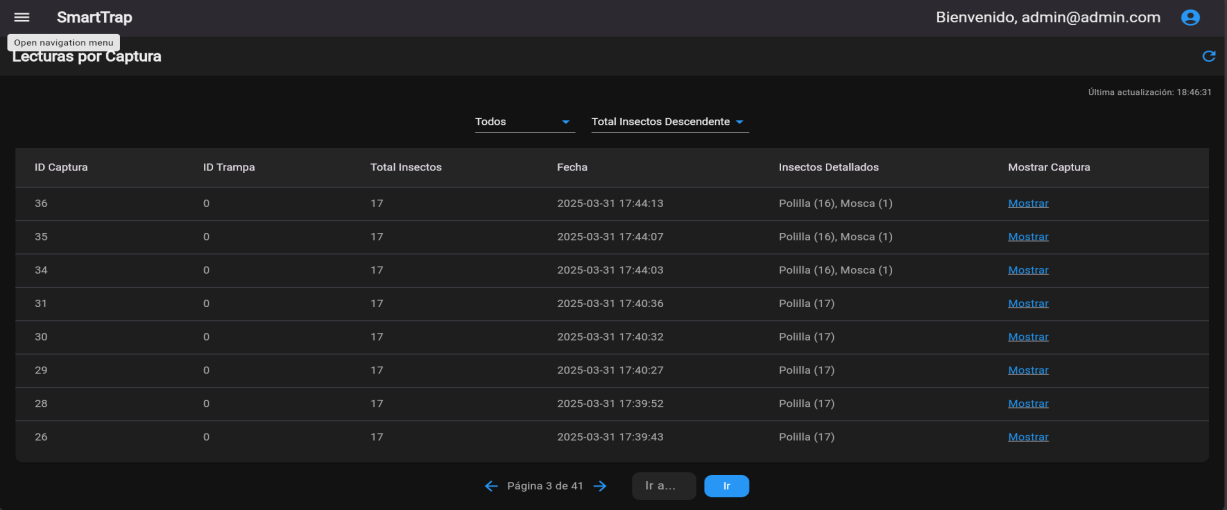This screenshot has width=1227, height=510.
Task: Click Mostrar link for capture 26
Action: (x=1028, y=437)
